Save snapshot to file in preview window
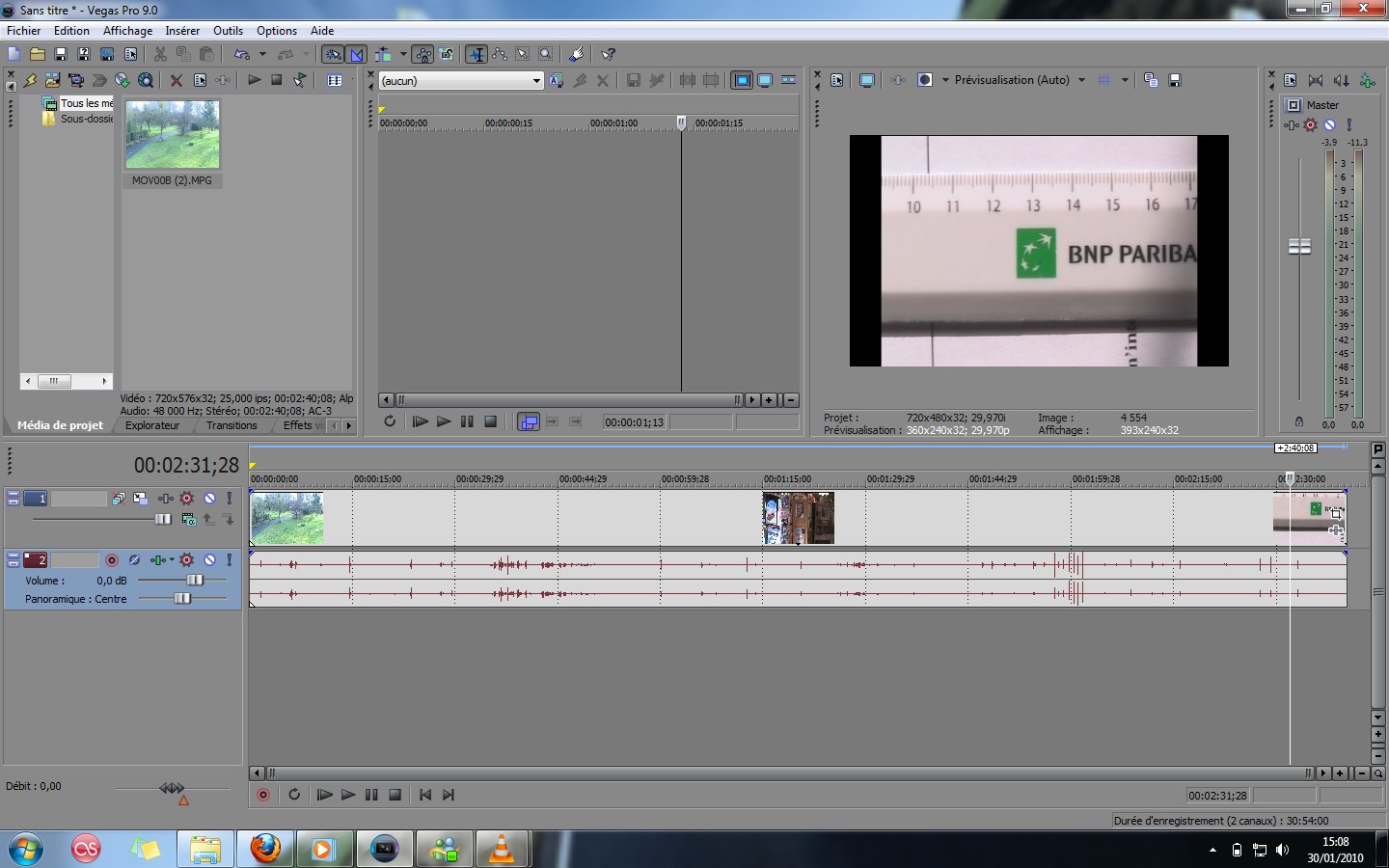This screenshot has height=868, width=1389. [x=1175, y=80]
